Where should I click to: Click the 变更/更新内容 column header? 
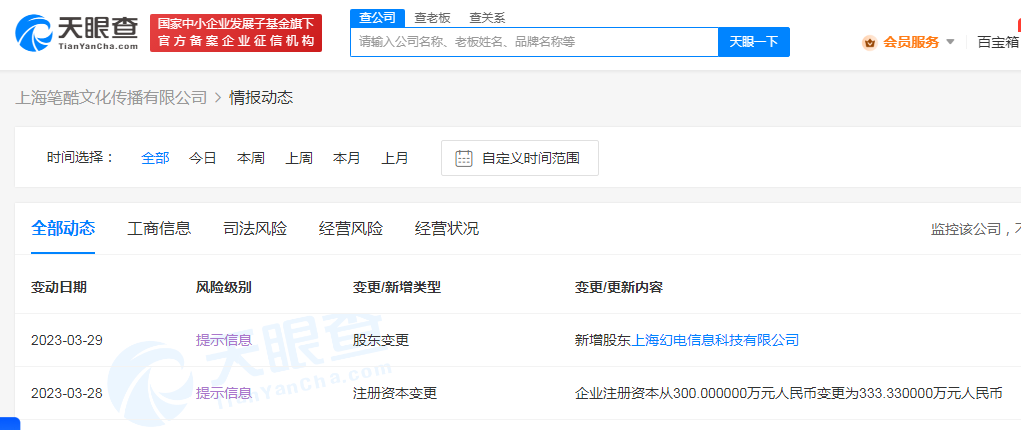(619, 287)
